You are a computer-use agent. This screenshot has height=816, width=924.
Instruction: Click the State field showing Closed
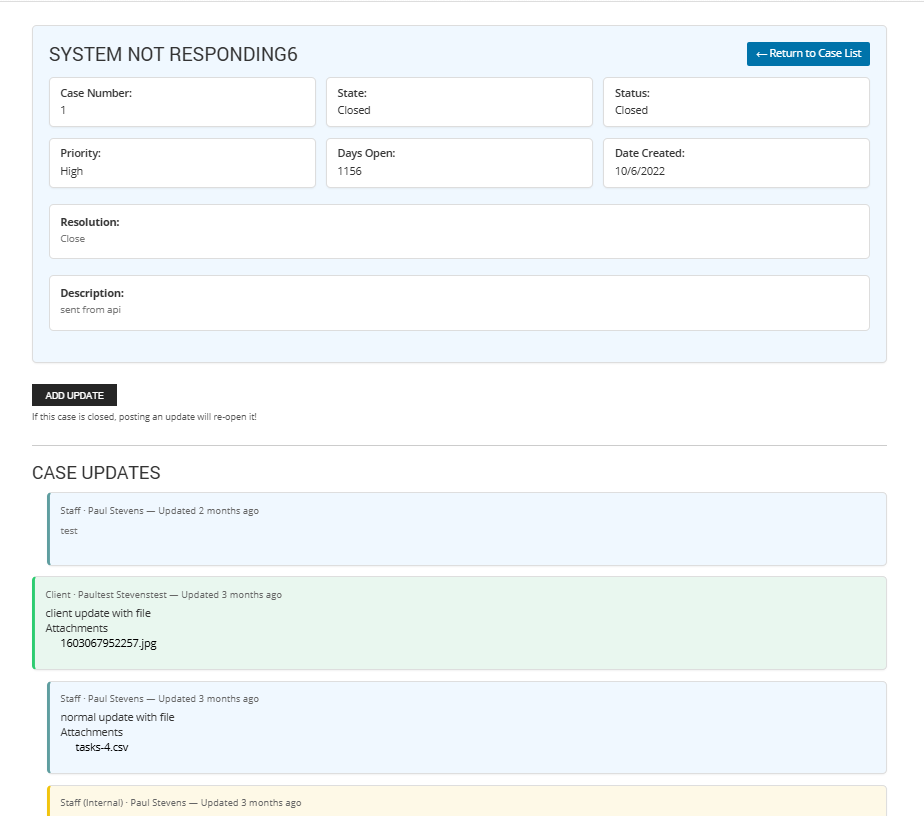[x=459, y=102]
